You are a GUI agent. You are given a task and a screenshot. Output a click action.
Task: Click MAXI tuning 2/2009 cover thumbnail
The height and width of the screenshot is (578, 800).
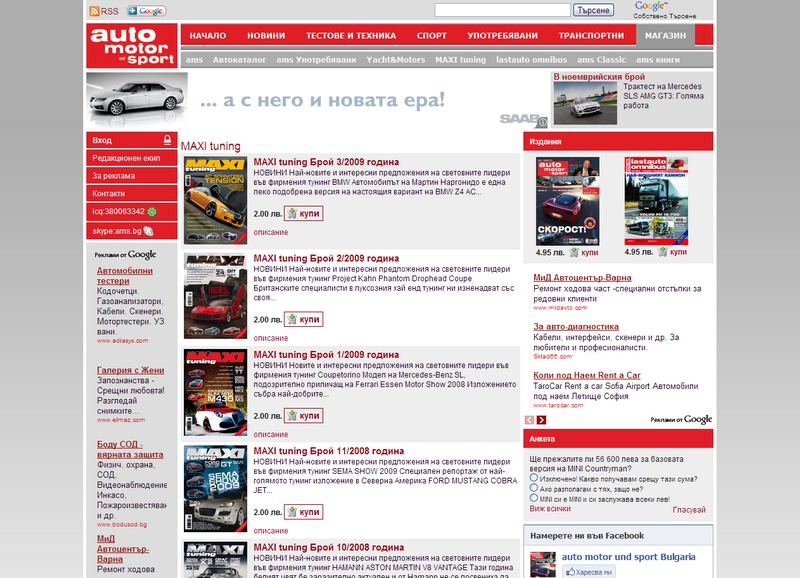click(215, 296)
